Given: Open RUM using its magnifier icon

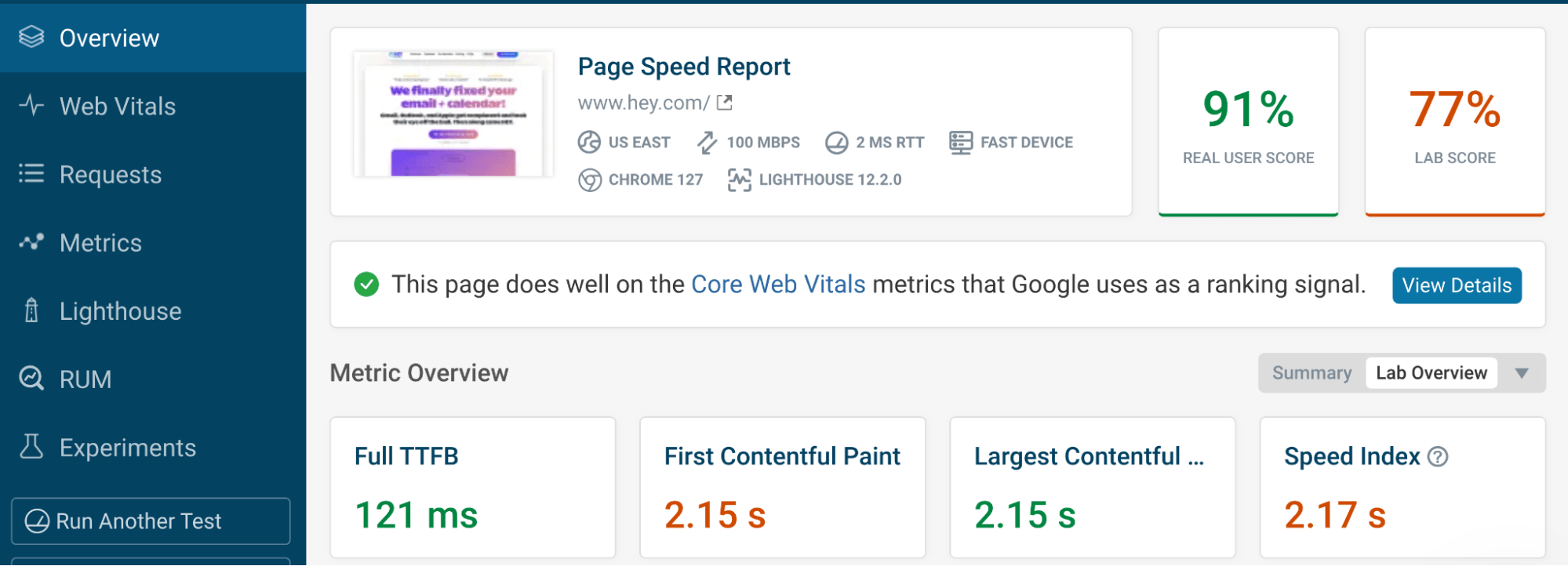Looking at the screenshot, I should point(31,379).
